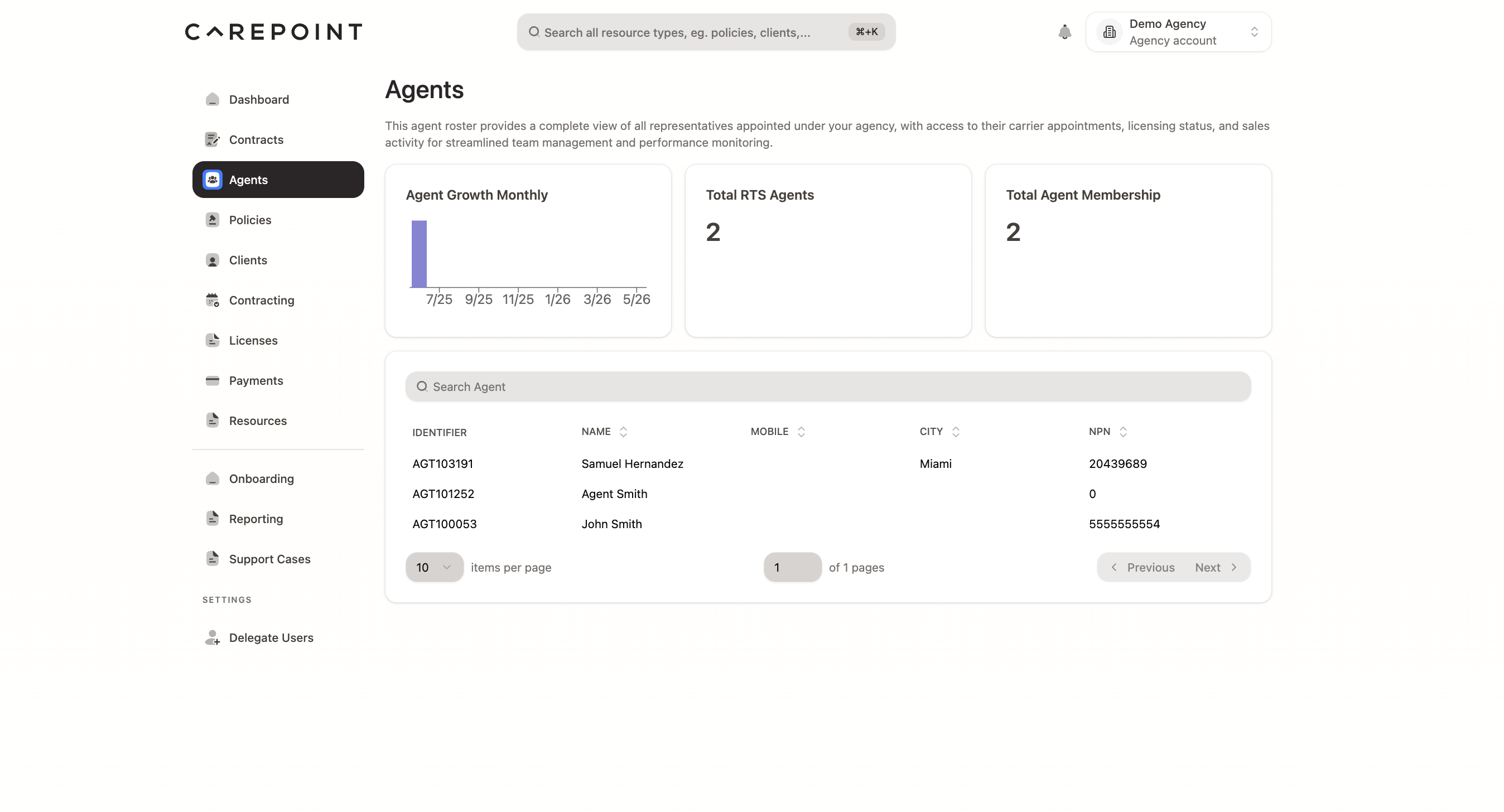Click the Resources file icon
This screenshot has width=1504, height=812.
213,421
